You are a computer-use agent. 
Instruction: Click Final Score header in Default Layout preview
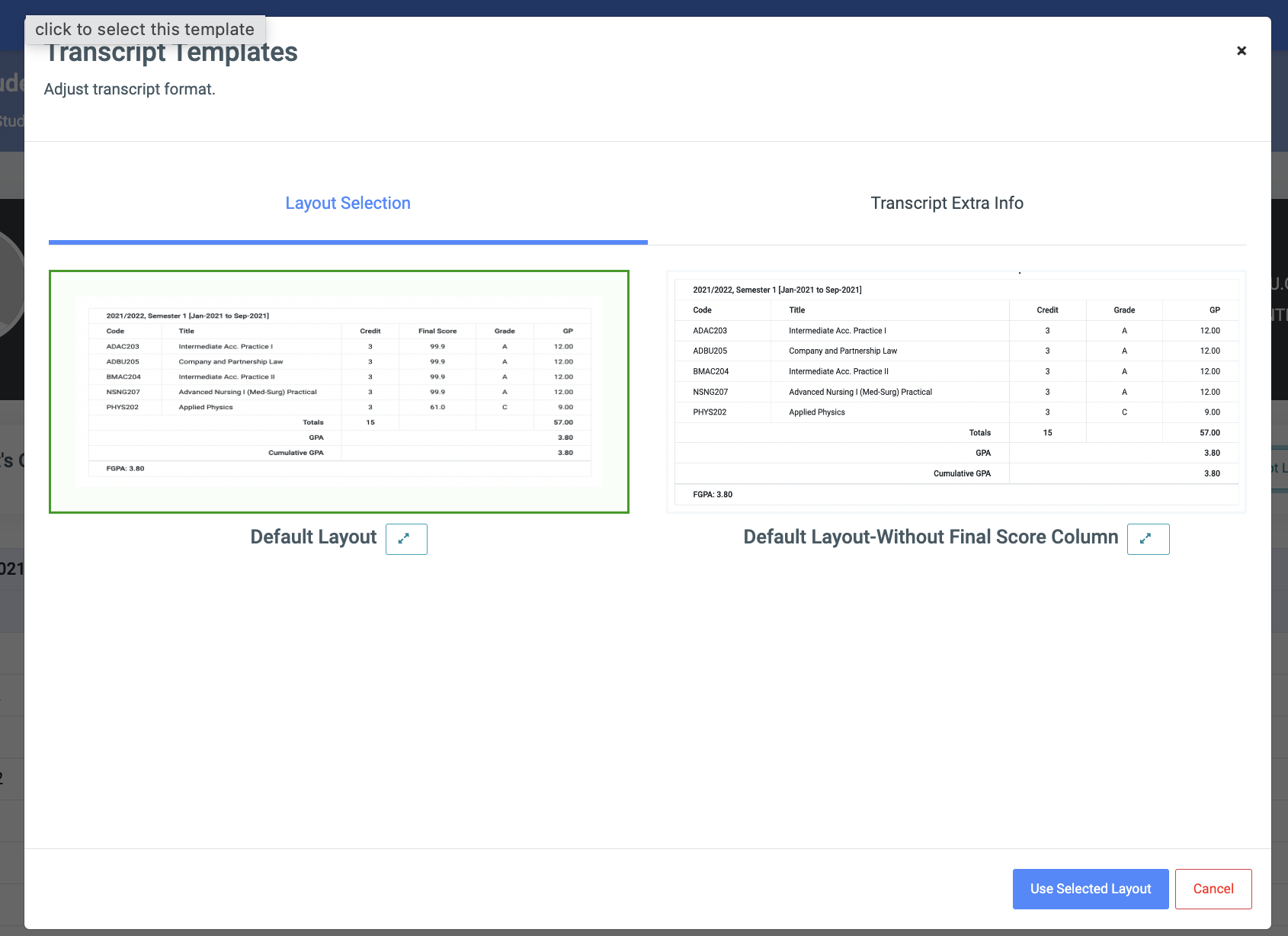(437, 332)
